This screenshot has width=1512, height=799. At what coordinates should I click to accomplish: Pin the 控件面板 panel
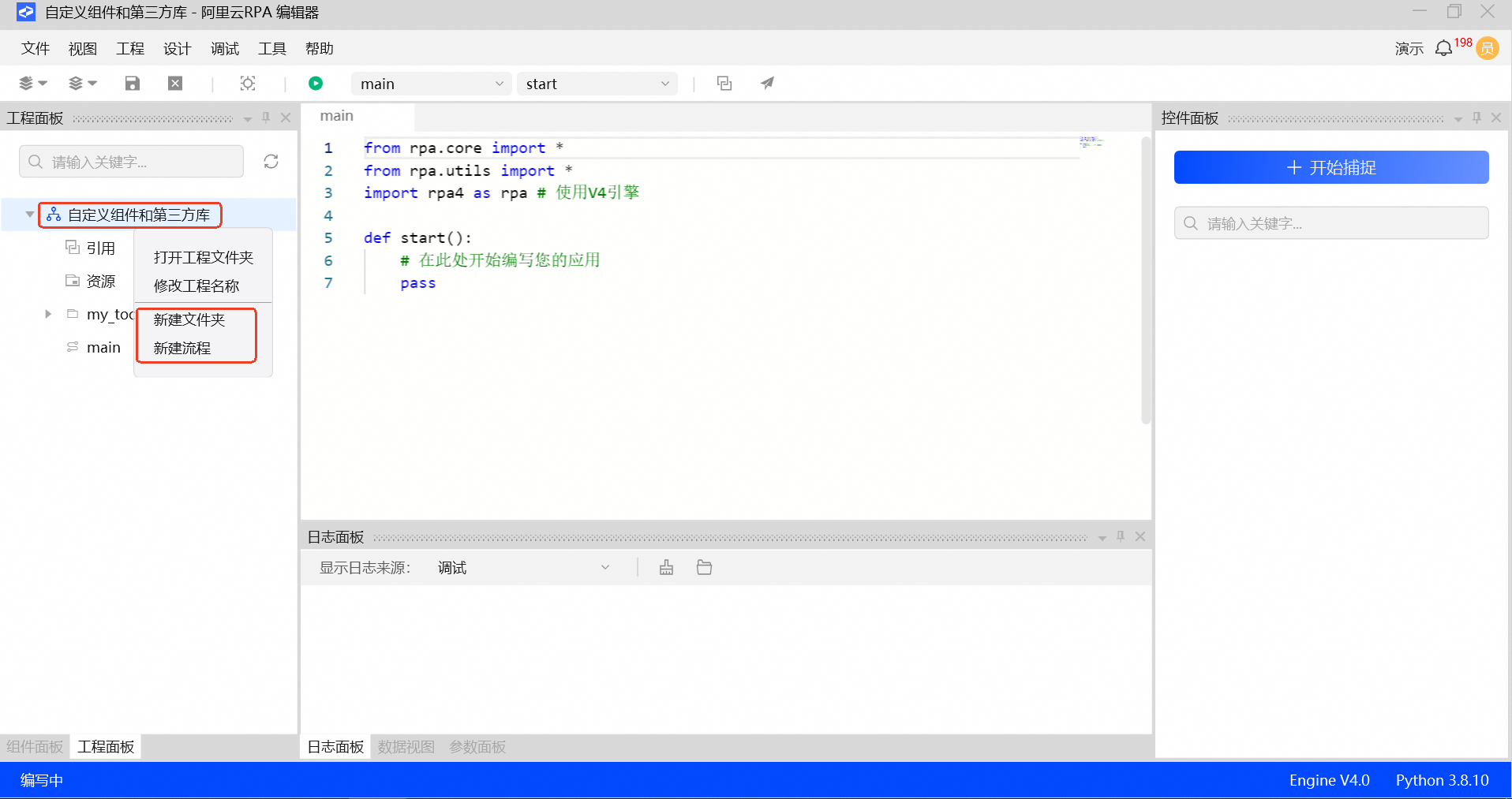click(x=1476, y=118)
